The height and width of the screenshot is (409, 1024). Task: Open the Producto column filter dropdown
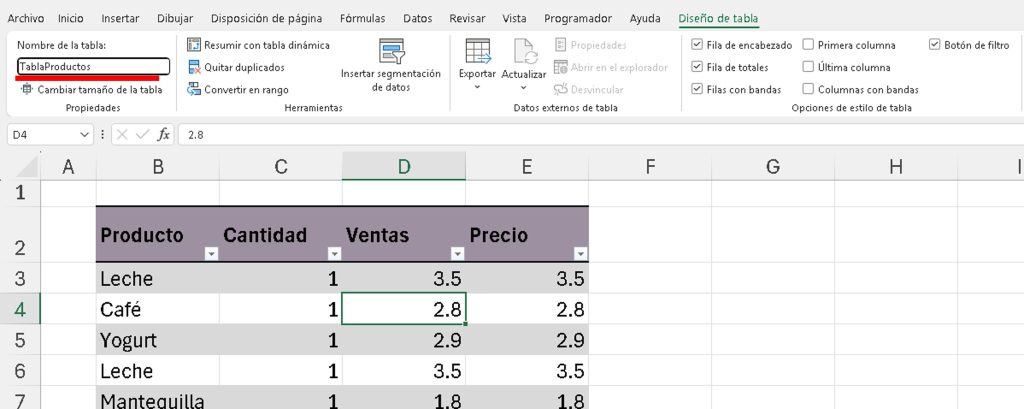pos(211,254)
